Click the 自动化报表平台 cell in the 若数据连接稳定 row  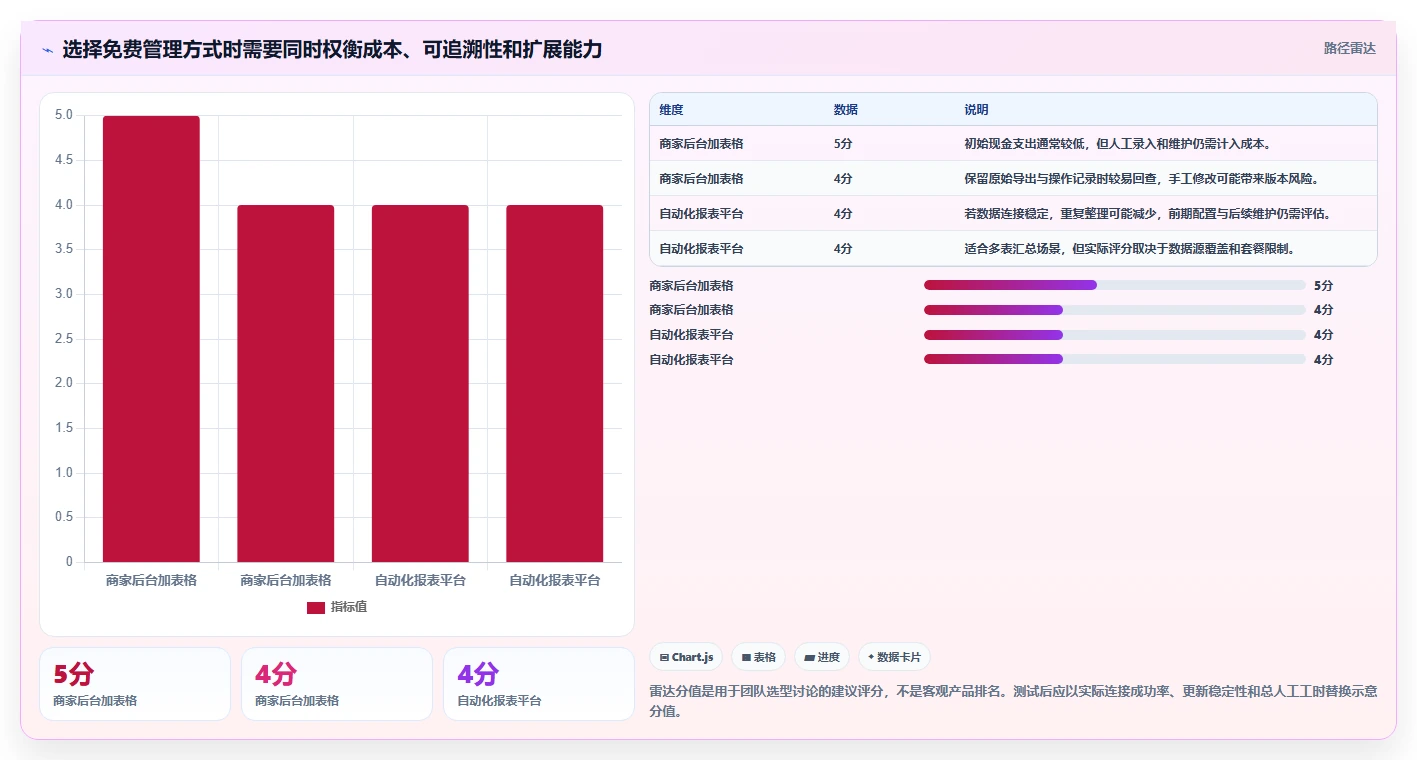[x=701, y=214]
